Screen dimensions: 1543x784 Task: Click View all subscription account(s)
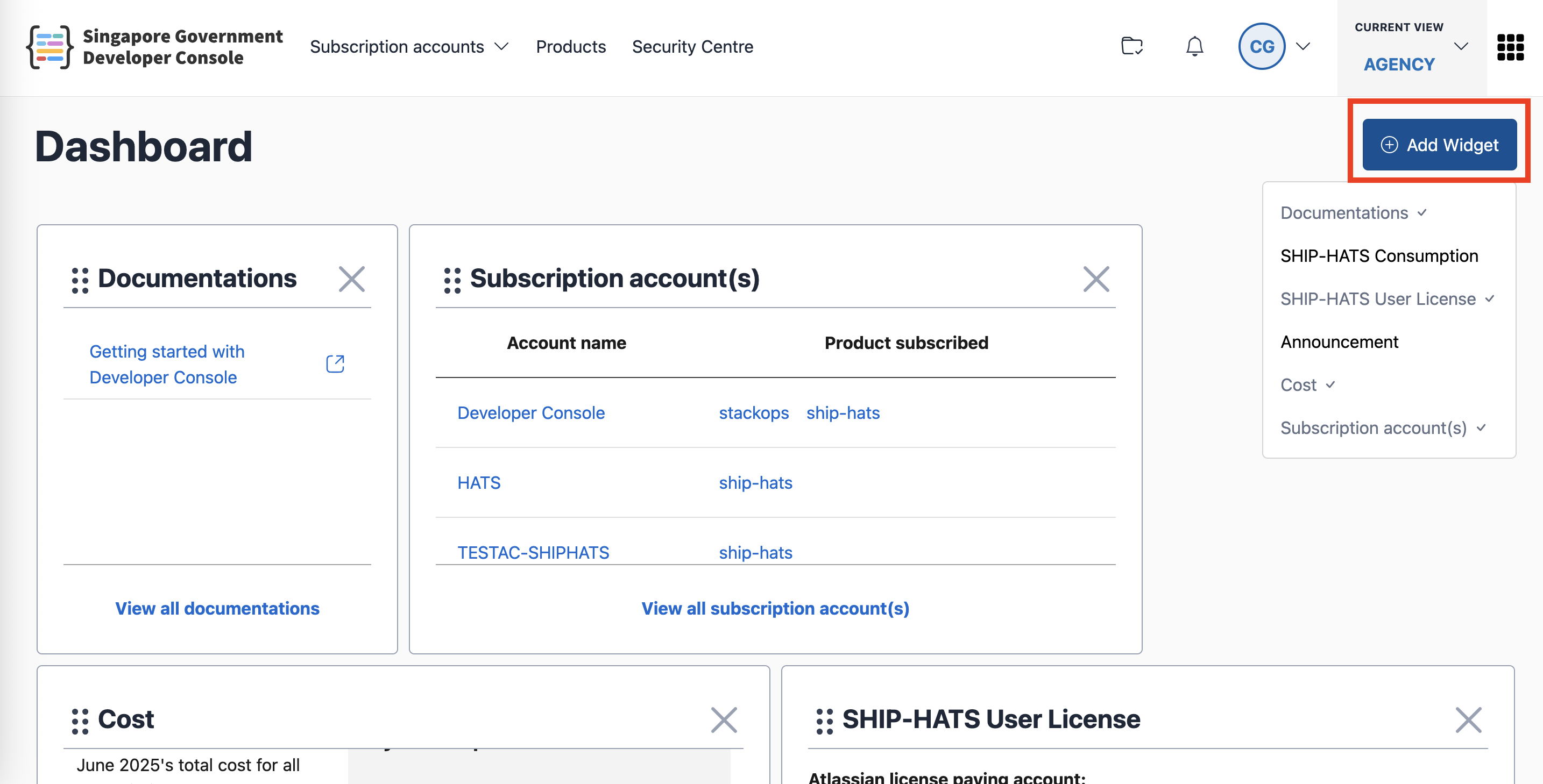click(775, 608)
